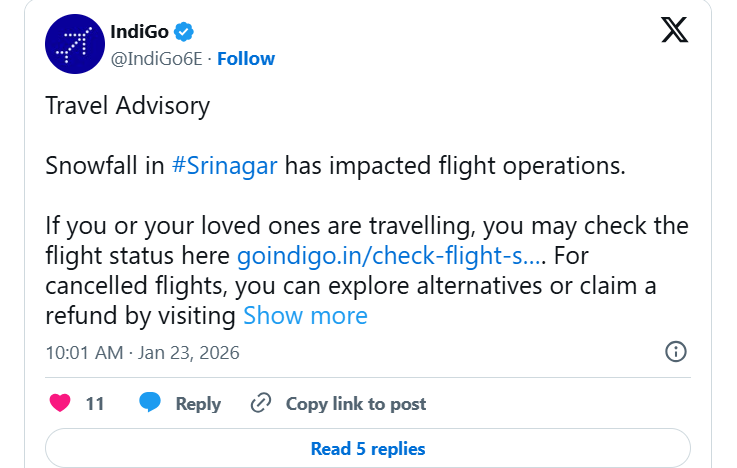
Task: Click the like count 11
Action: pyautogui.click(x=95, y=404)
